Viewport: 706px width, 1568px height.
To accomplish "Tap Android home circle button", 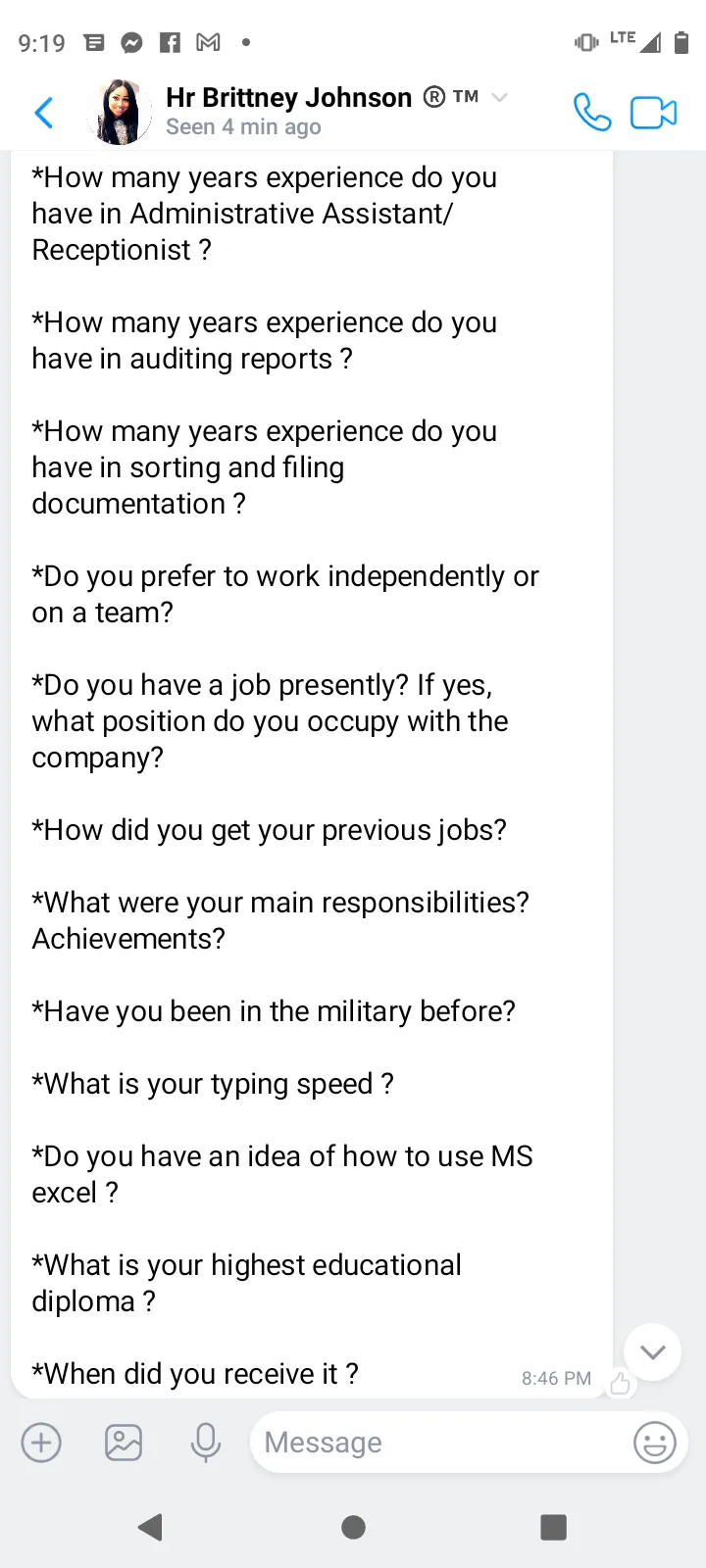I will (x=354, y=1527).
